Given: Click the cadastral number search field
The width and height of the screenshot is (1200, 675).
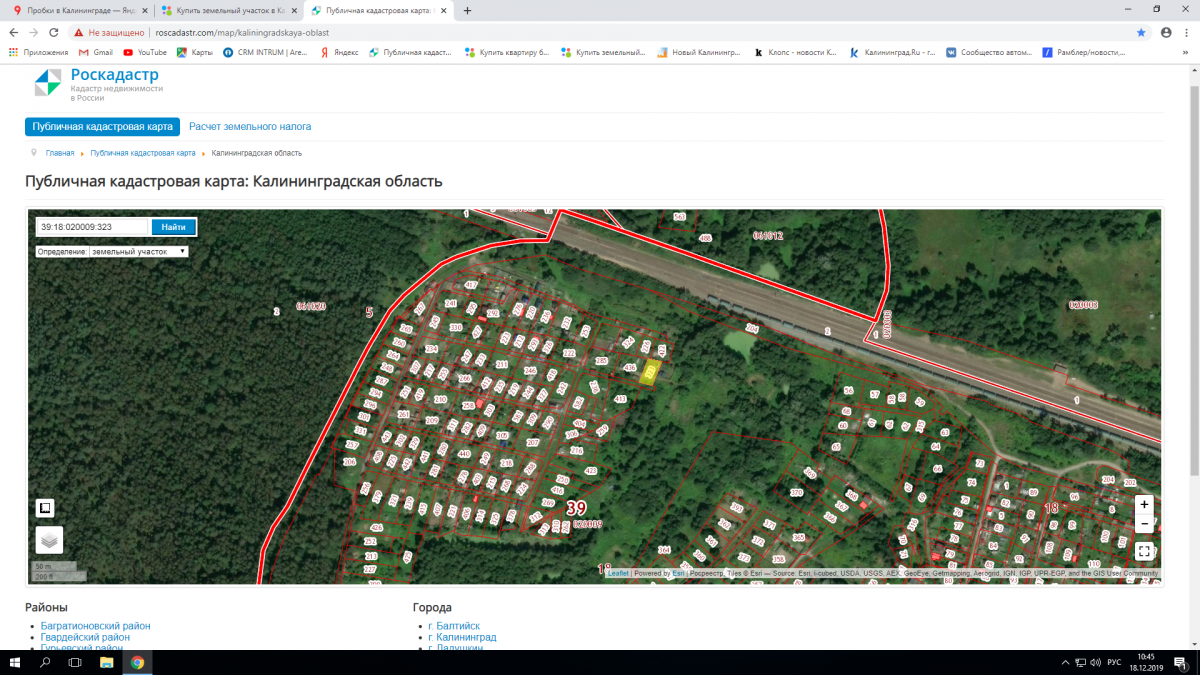Looking at the screenshot, I should pos(93,227).
